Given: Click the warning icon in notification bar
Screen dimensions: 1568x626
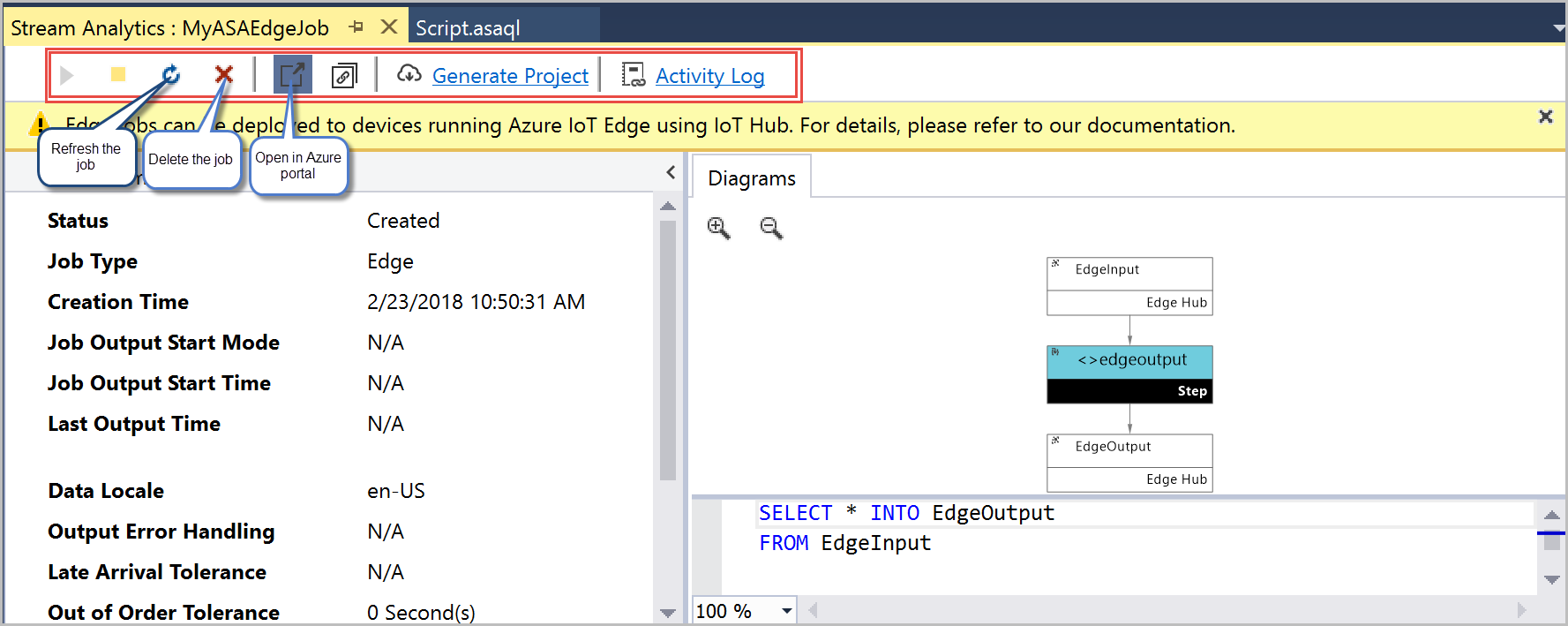Looking at the screenshot, I should (x=39, y=124).
